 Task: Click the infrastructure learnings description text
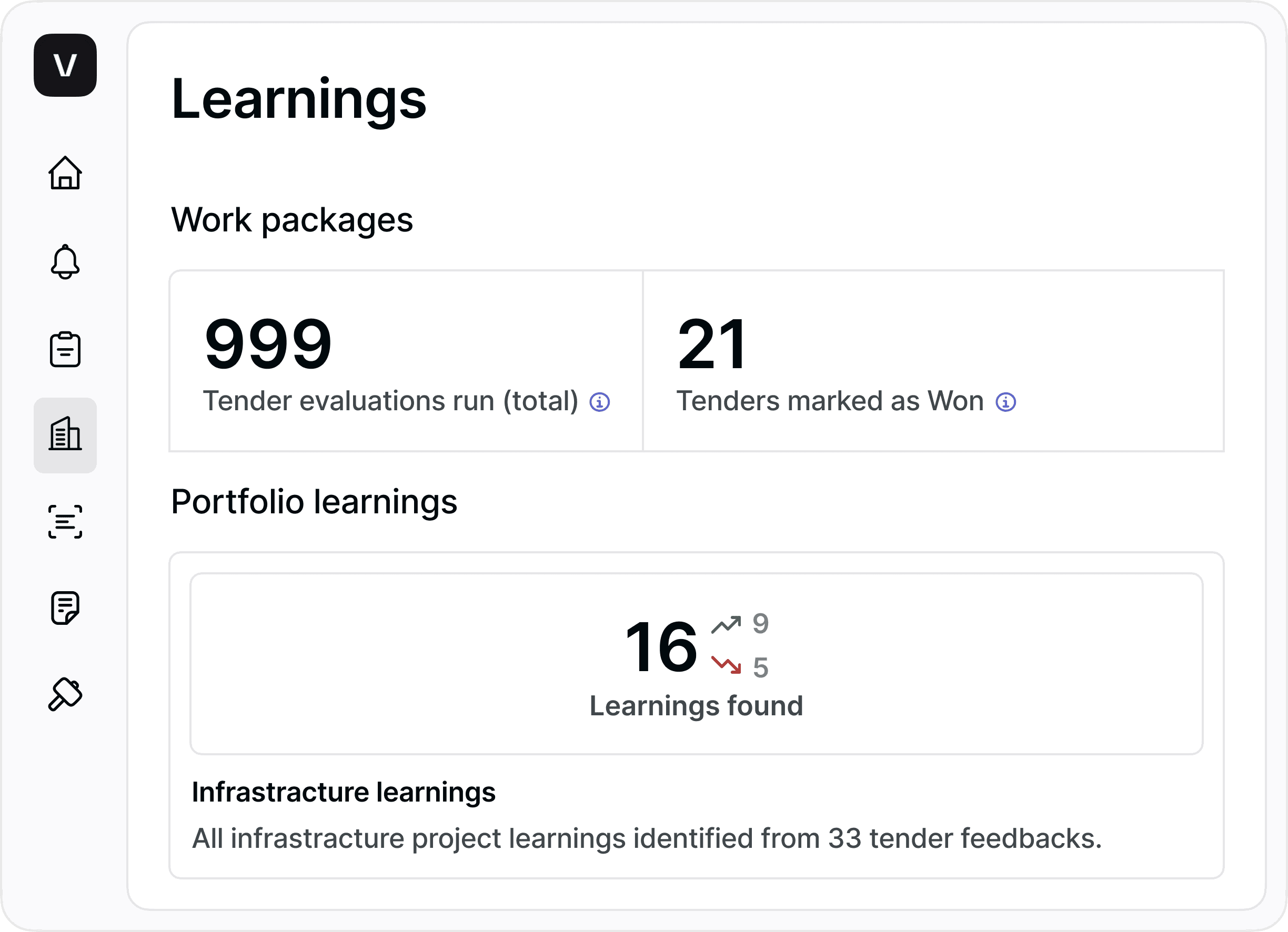646,838
